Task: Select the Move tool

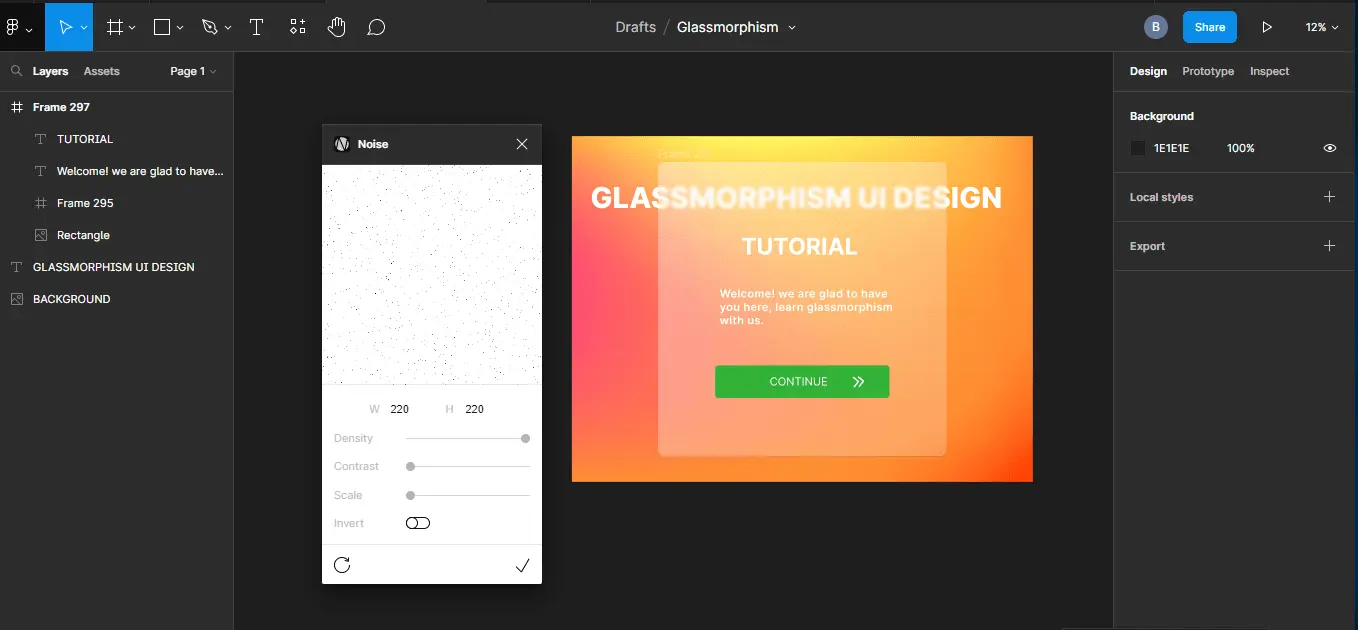Action: 65,27
